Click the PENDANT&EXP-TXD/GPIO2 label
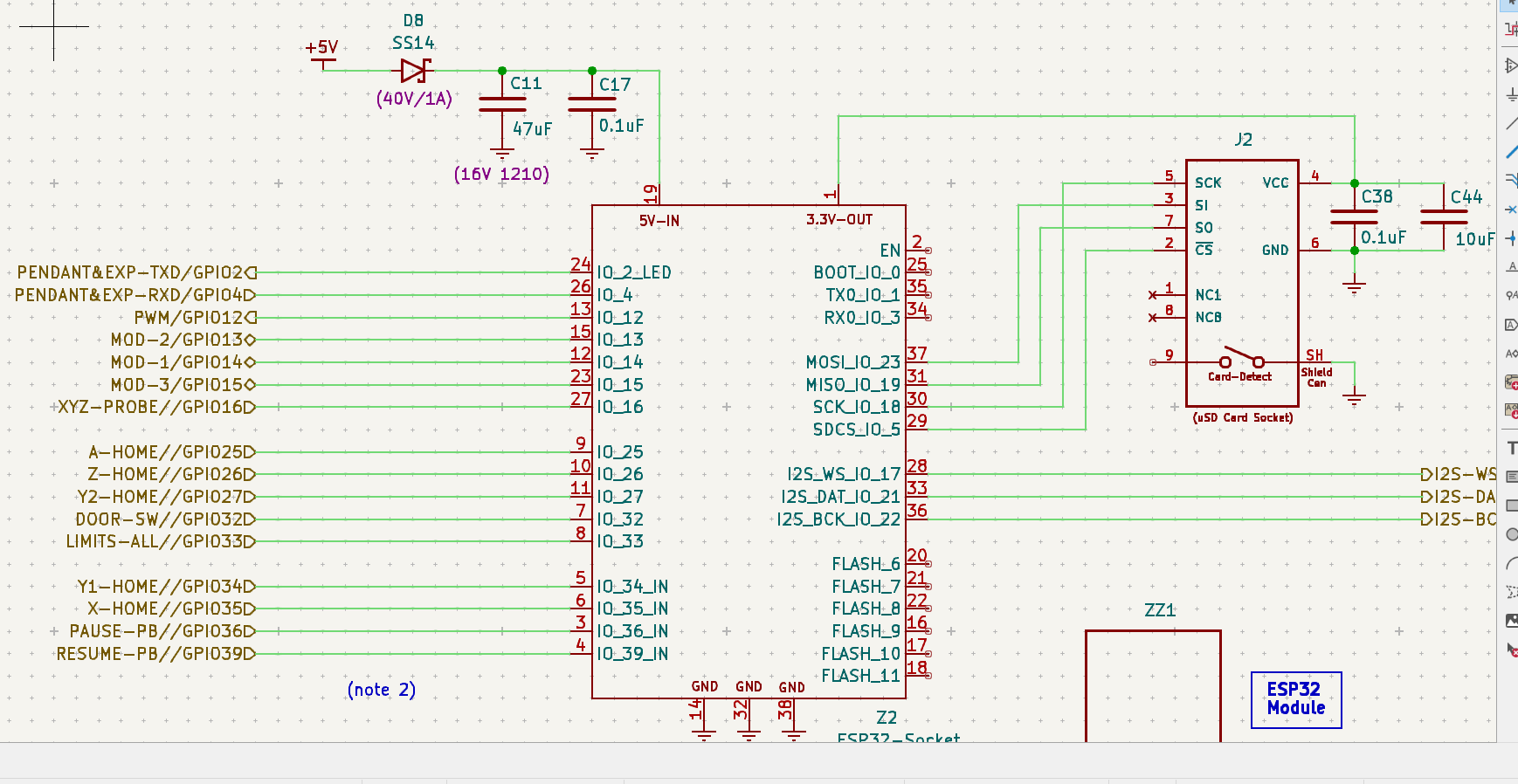1518x784 pixels. [137, 273]
